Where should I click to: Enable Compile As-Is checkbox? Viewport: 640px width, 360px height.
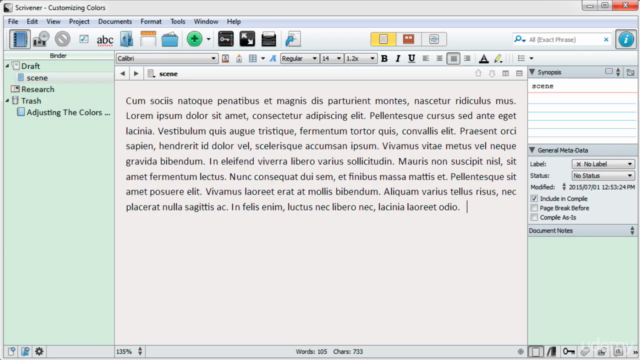[534, 218]
